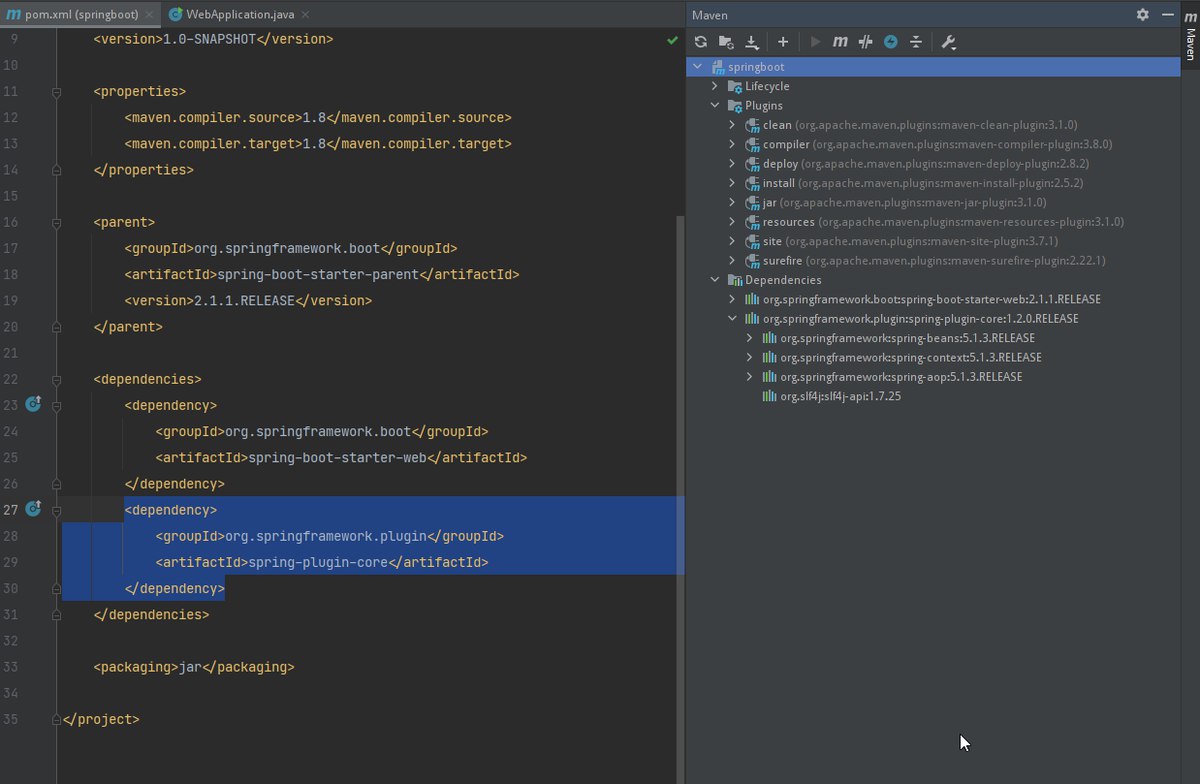Fold the properties block at line 11
This screenshot has width=1200, height=784.
click(56, 92)
